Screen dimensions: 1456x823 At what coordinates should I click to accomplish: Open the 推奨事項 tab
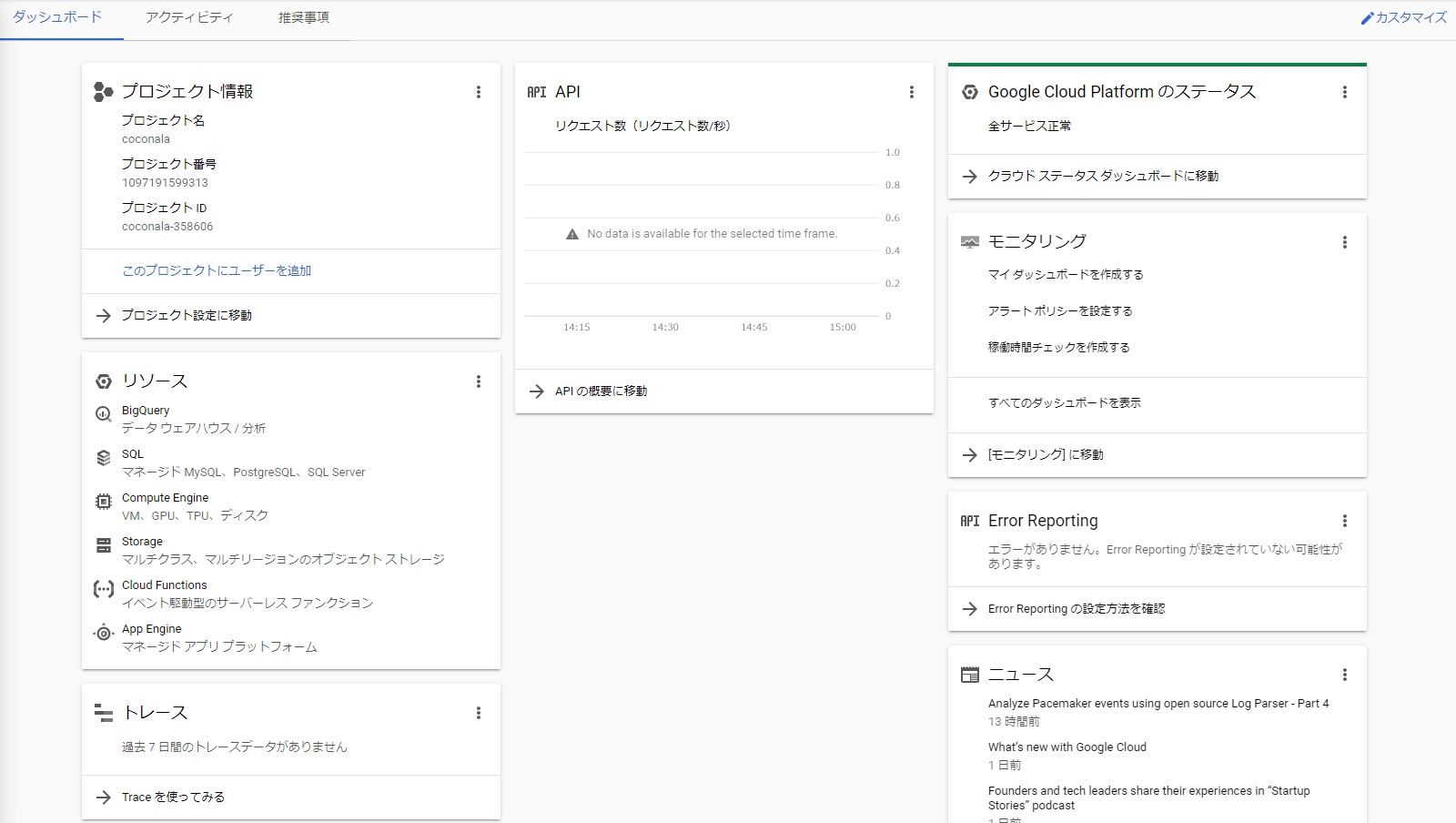coord(304,16)
